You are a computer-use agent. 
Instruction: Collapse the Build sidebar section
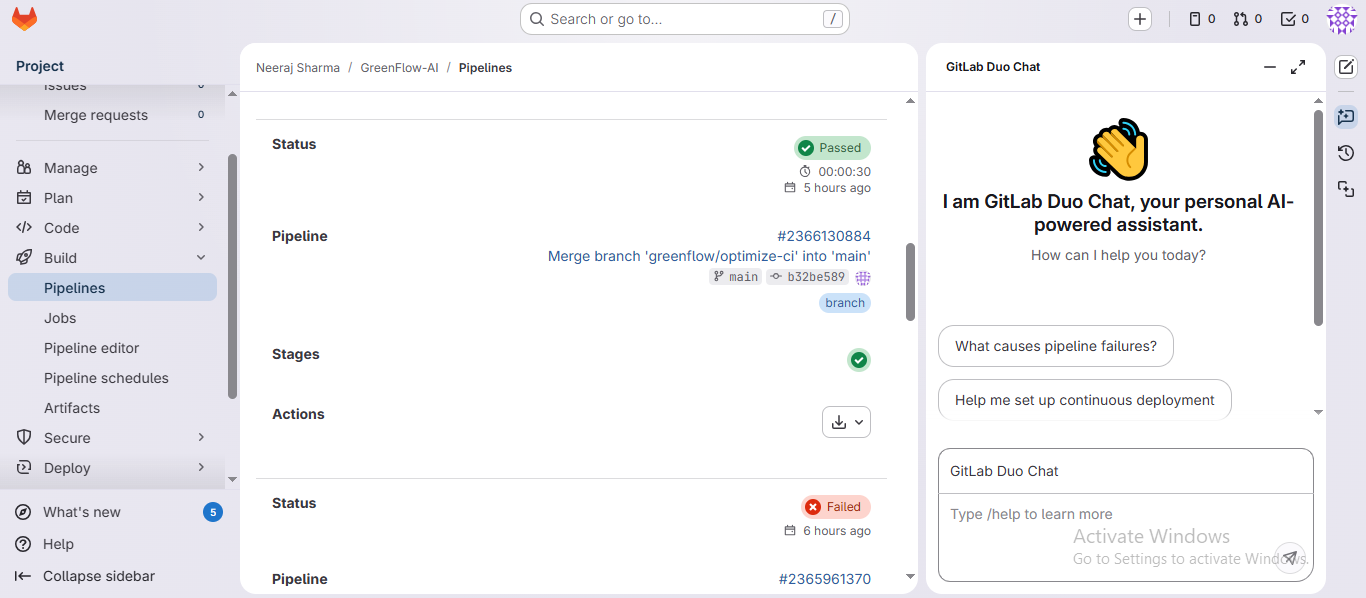point(201,258)
